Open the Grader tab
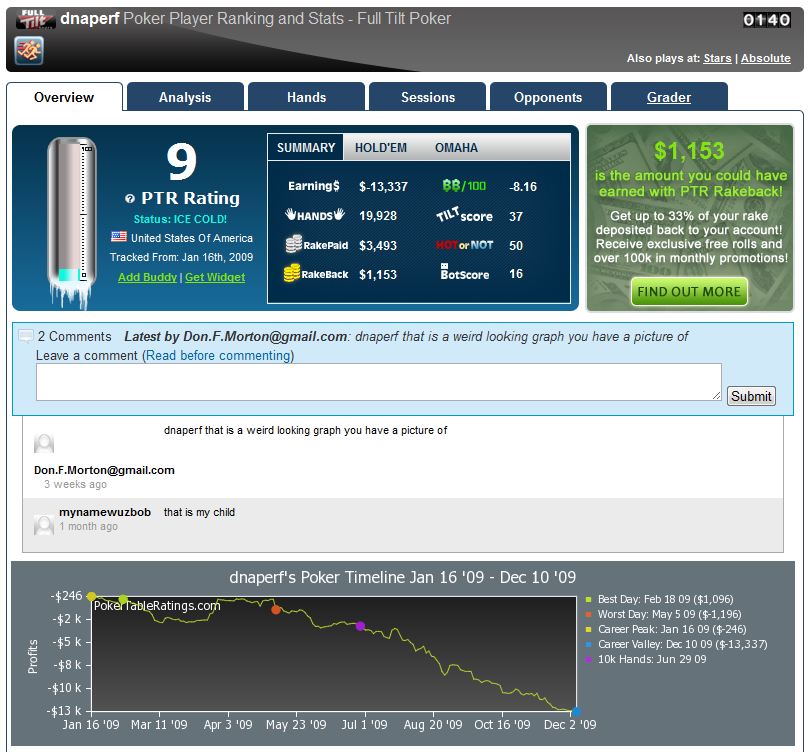810x752 pixels. tap(669, 97)
